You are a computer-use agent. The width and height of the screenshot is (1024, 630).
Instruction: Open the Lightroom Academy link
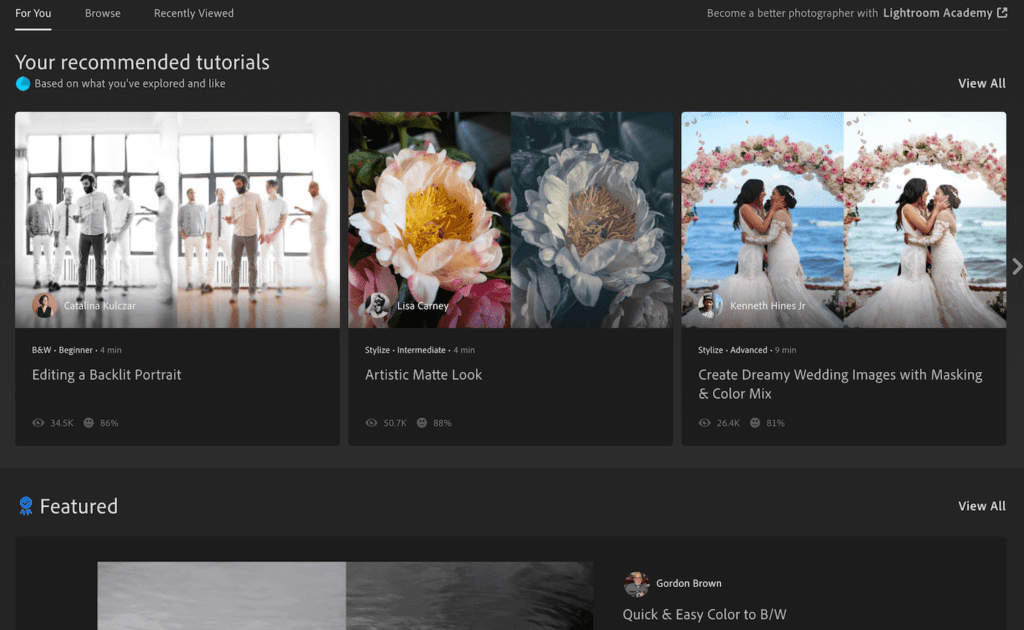click(x=937, y=13)
